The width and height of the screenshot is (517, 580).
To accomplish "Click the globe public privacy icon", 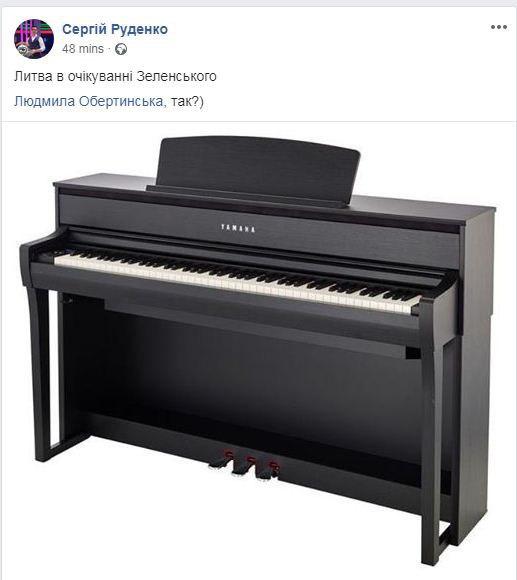I will click(121, 49).
